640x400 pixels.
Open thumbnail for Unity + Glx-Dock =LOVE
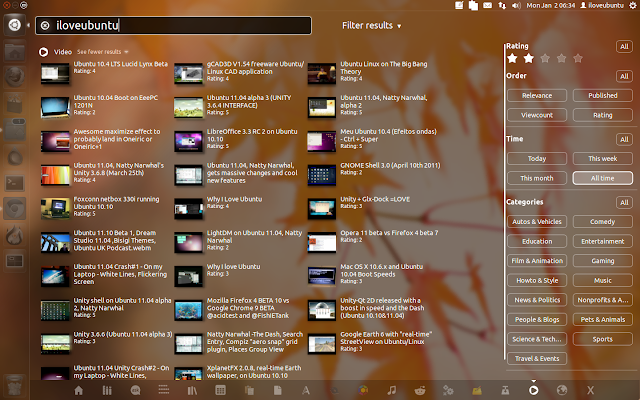point(322,208)
